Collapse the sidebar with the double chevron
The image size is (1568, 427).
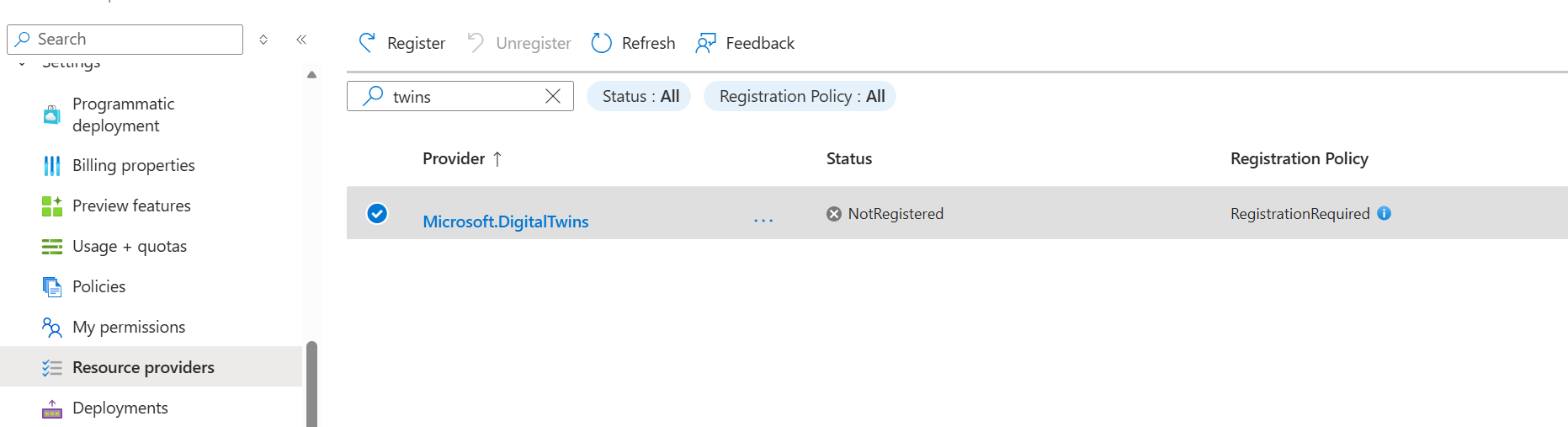(301, 40)
